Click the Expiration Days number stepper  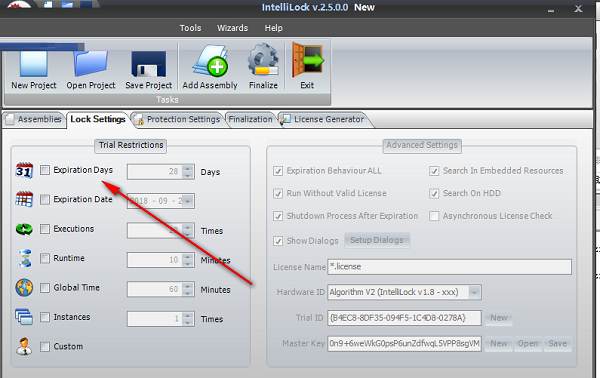tap(188, 172)
